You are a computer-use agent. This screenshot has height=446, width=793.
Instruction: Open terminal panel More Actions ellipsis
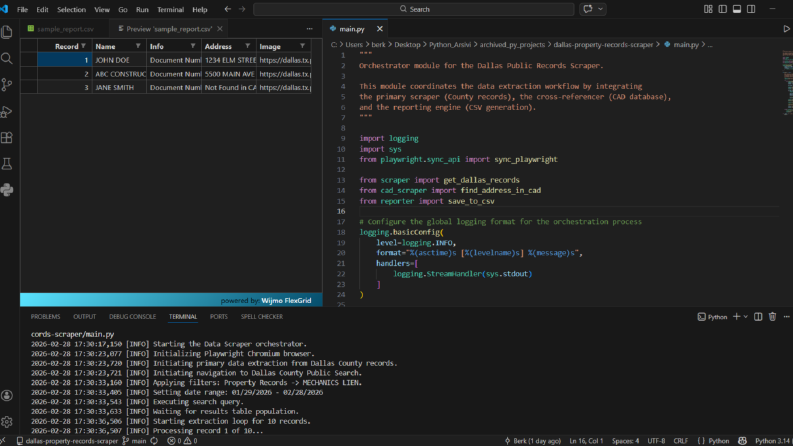tap(786, 317)
